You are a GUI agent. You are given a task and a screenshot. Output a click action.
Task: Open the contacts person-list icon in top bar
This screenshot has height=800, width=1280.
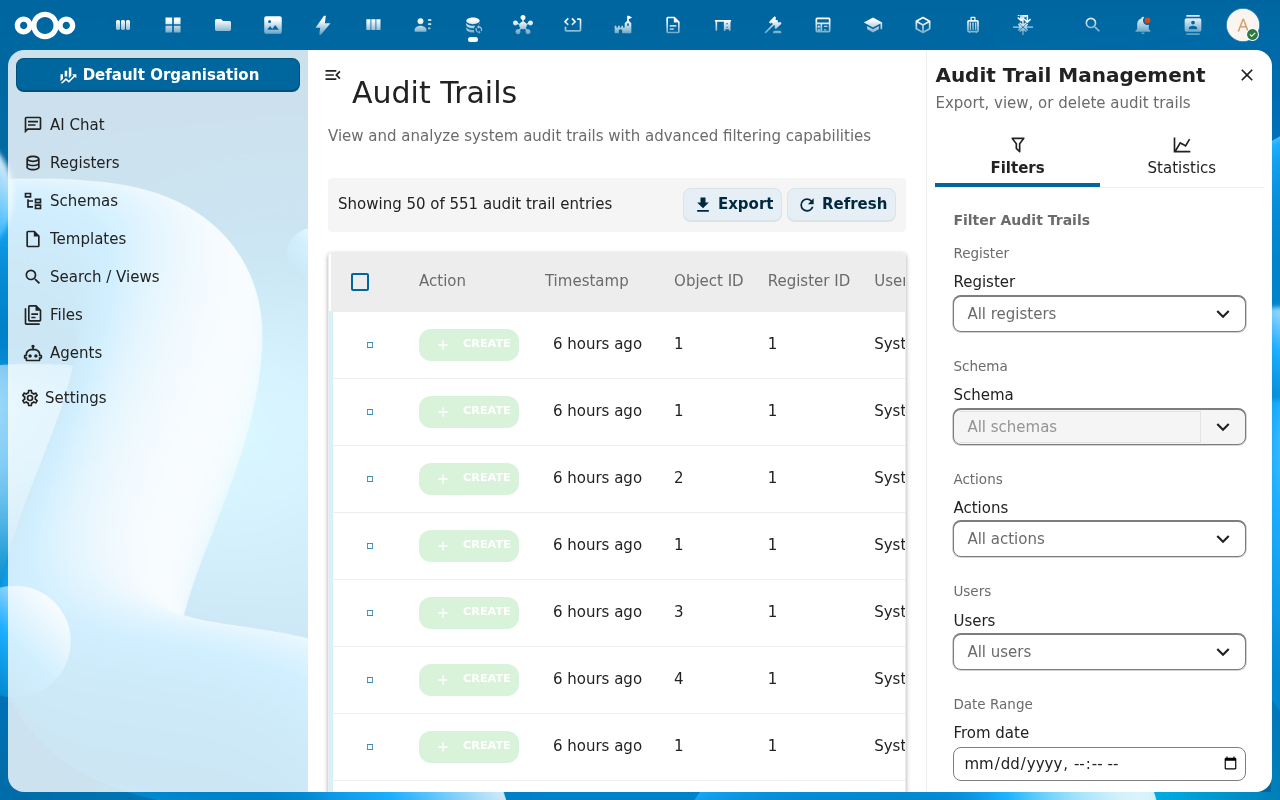423,25
